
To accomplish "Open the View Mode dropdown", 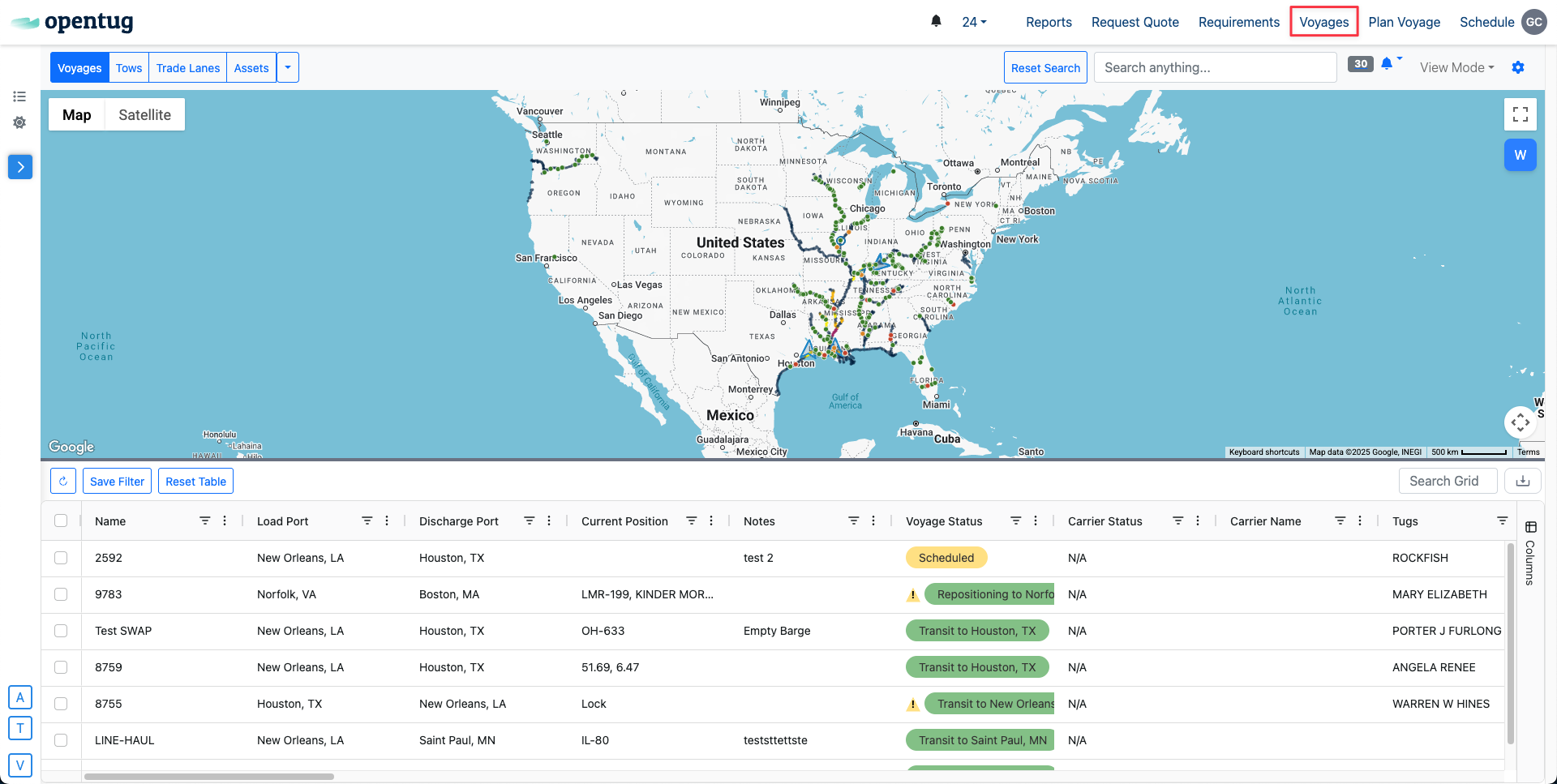I will click(x=1456, y=67).
